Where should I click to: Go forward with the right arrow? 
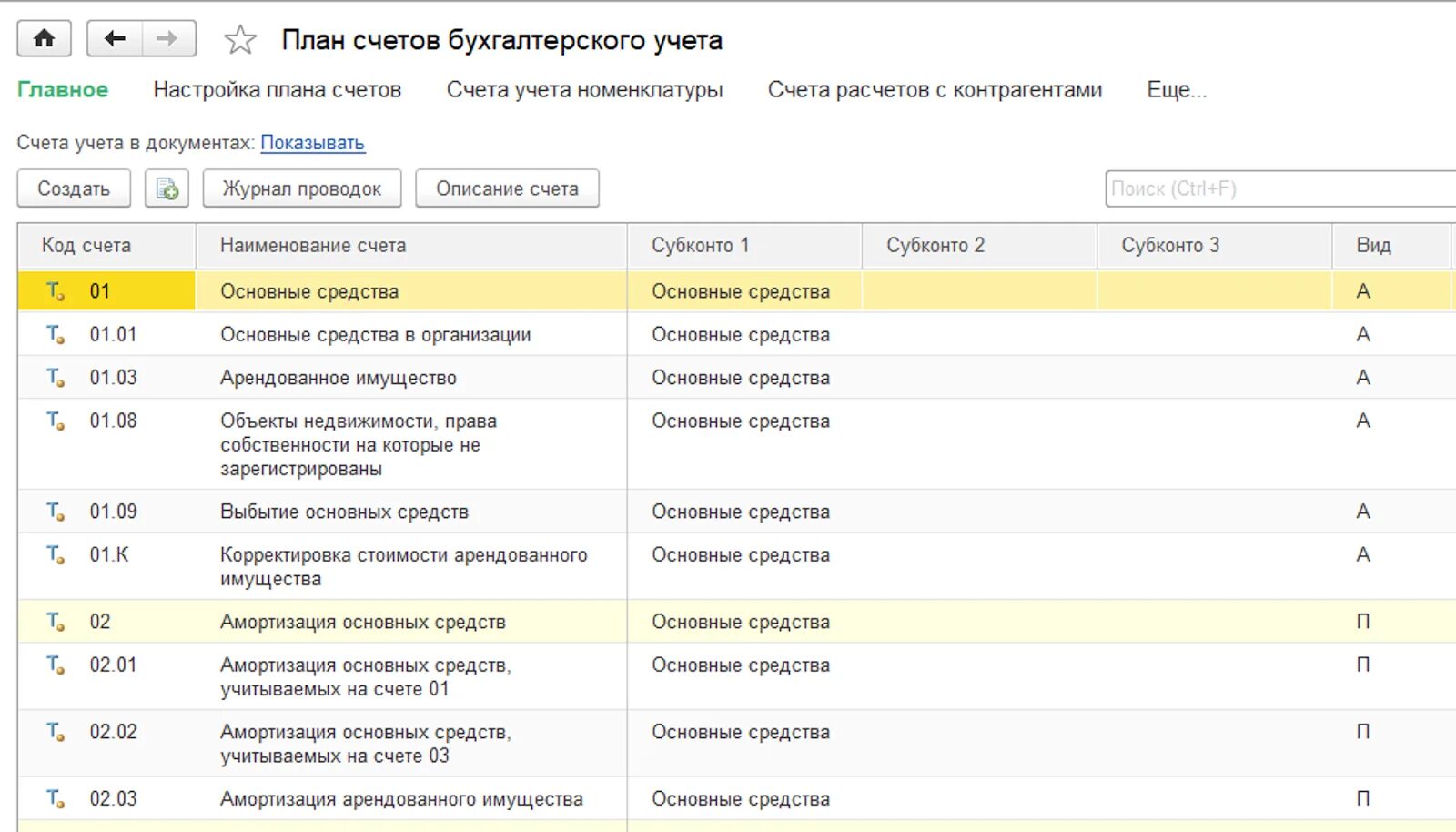(167, 39)
